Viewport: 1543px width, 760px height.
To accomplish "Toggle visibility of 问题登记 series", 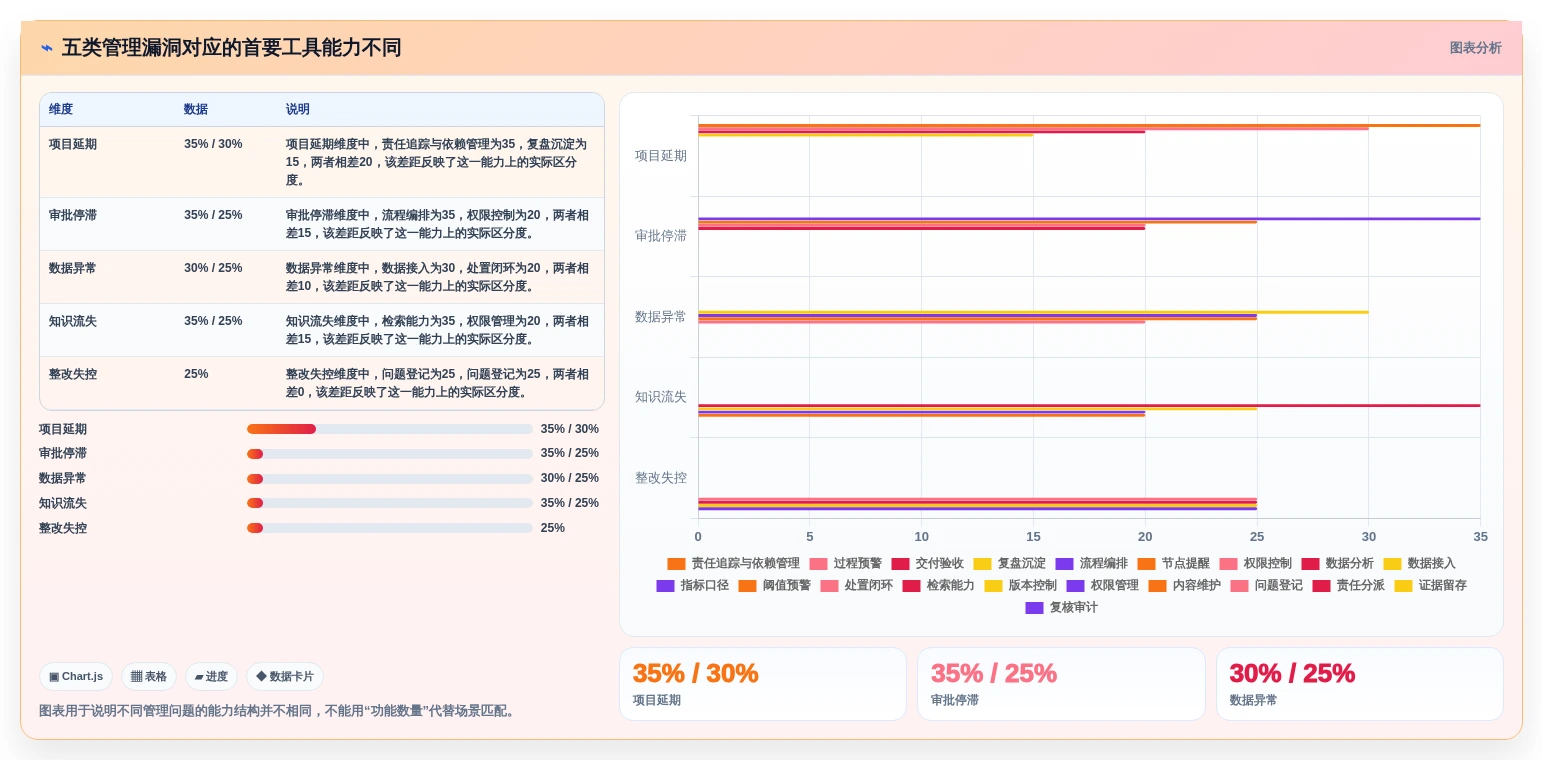I will (x=1266, y=586).
